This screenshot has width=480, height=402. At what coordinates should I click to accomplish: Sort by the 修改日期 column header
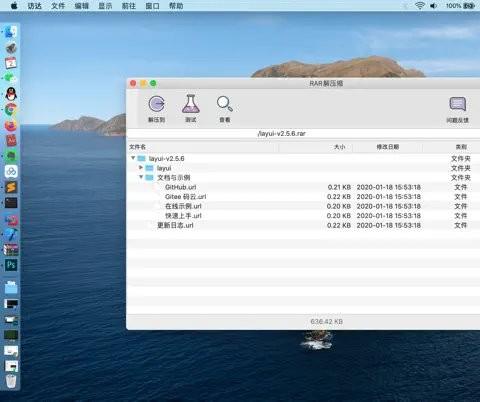[x=388, y=147]
